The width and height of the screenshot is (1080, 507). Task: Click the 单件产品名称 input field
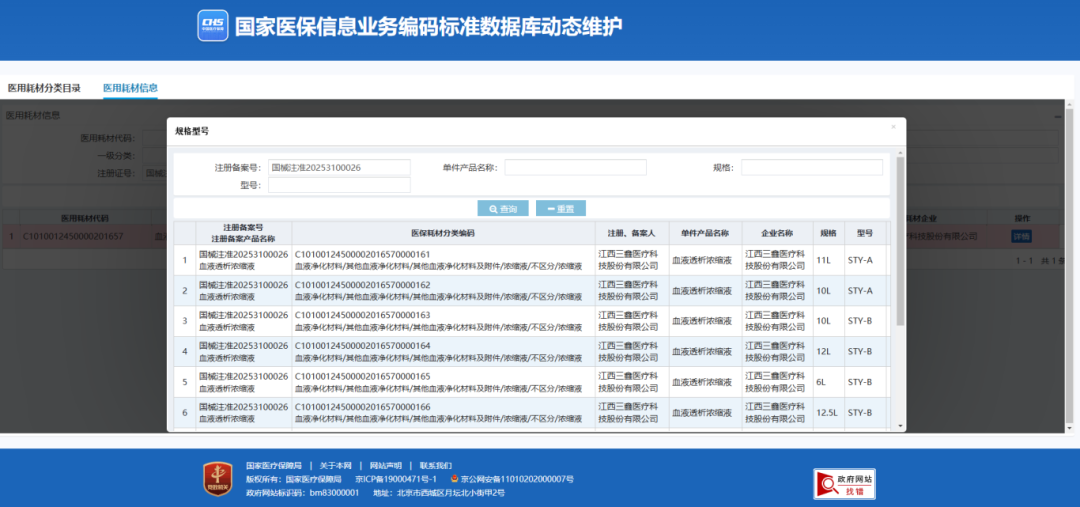click(575, 167)
